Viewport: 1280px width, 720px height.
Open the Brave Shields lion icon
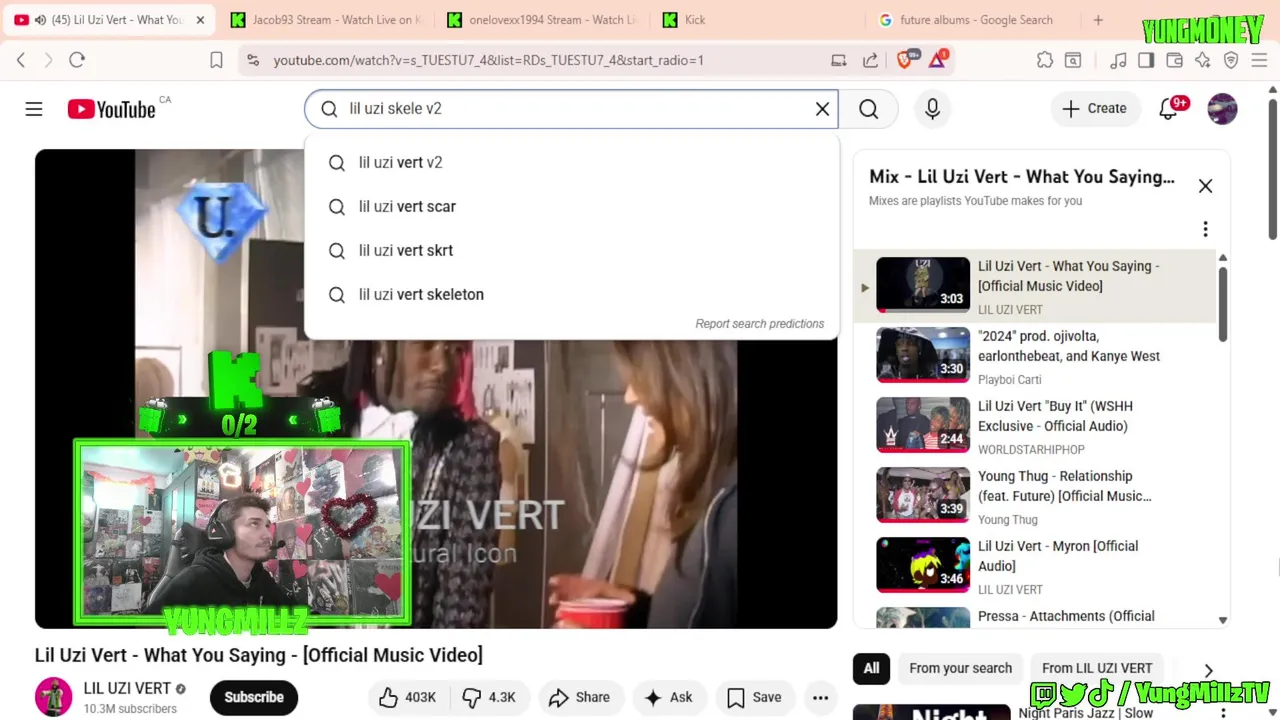point(906,59)
